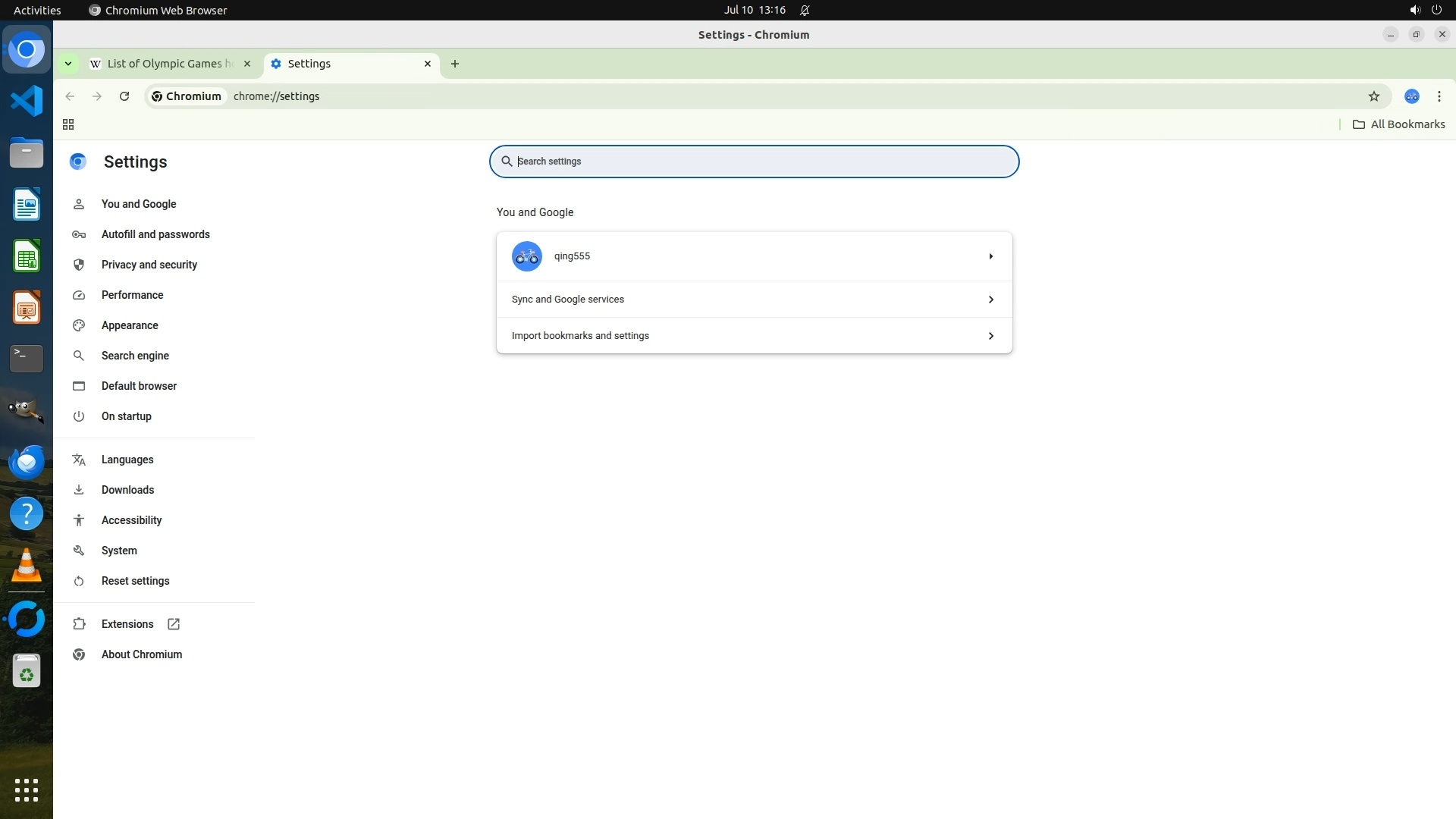Close the Settings tab
Viewport: 1456px width, 819px height.
point(428,64)
